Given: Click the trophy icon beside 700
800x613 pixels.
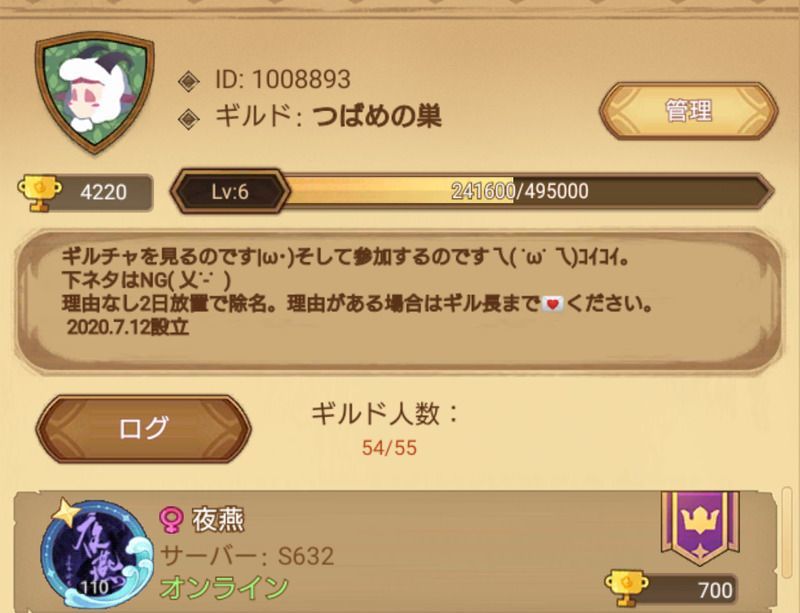Looking at the screenshot, I should (626, 589).
